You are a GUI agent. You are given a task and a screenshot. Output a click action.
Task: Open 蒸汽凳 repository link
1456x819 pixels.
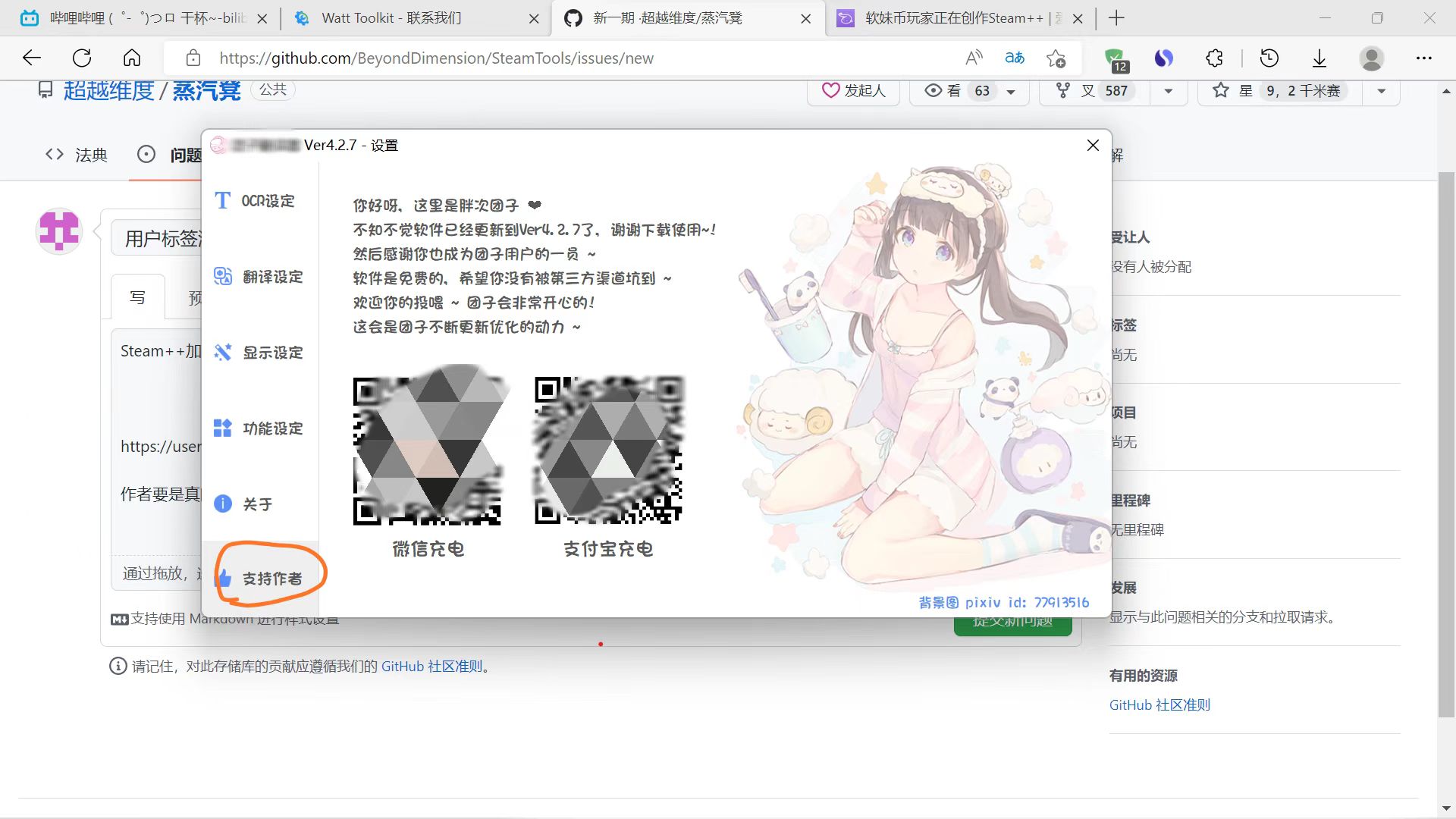coord(206,90)
